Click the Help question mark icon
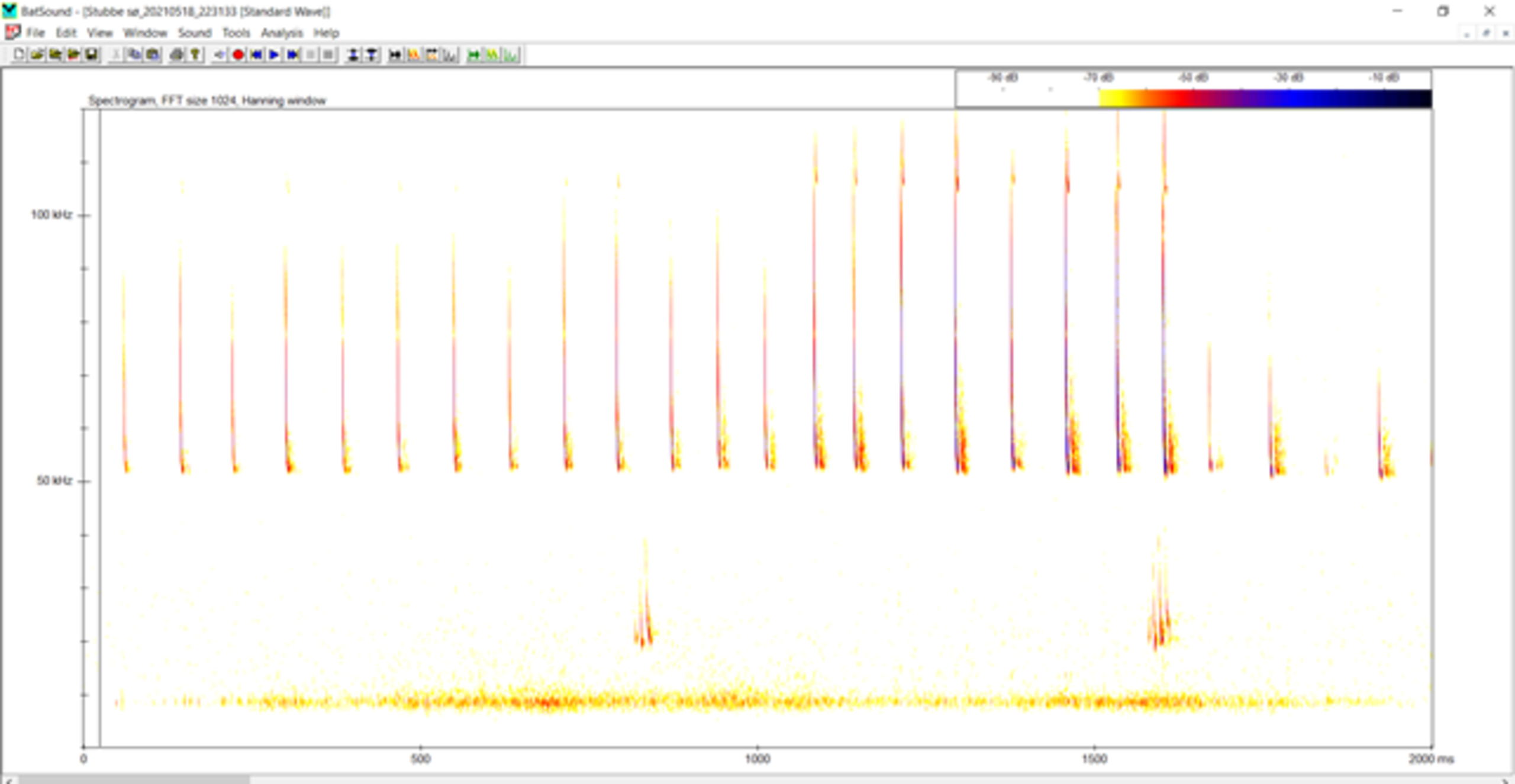This screenshot has height=784, width=1515. [195, 55]
